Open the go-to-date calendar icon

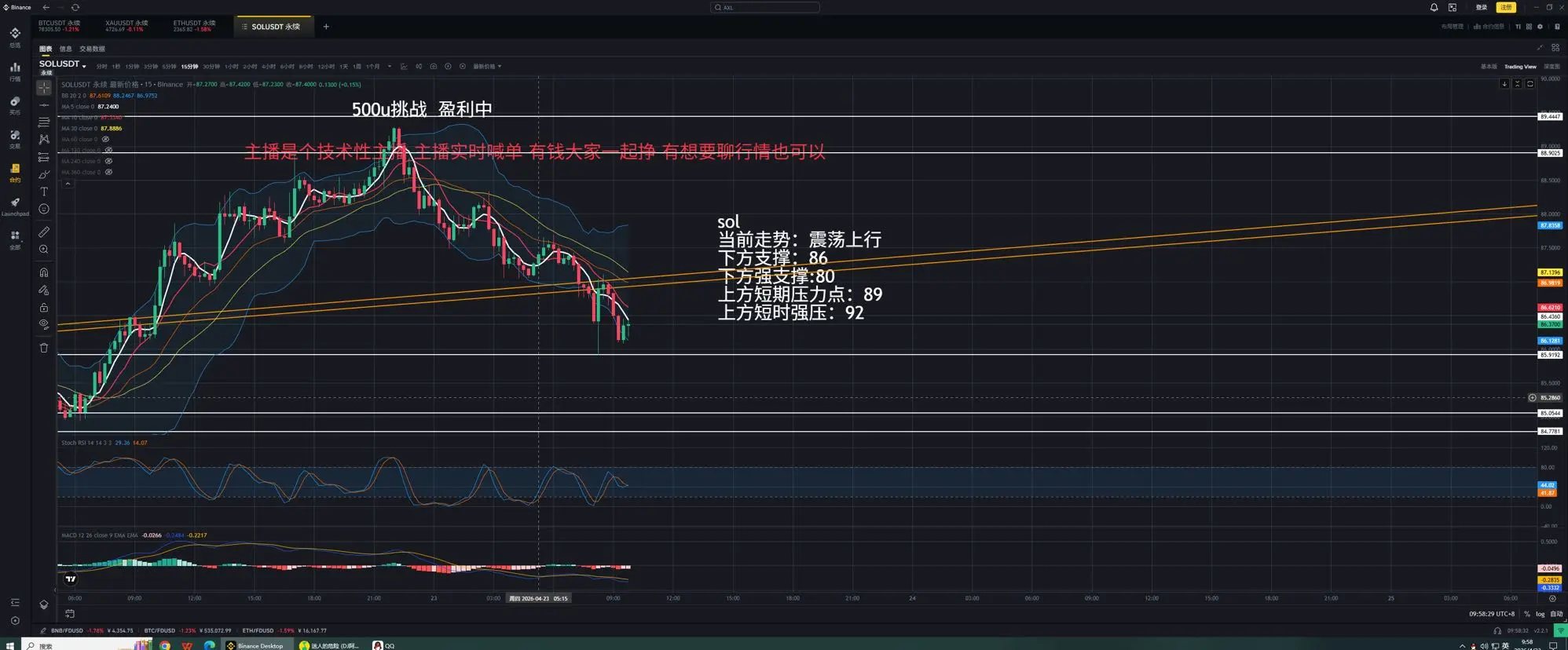pyautogui.click(x=70, y=614)
